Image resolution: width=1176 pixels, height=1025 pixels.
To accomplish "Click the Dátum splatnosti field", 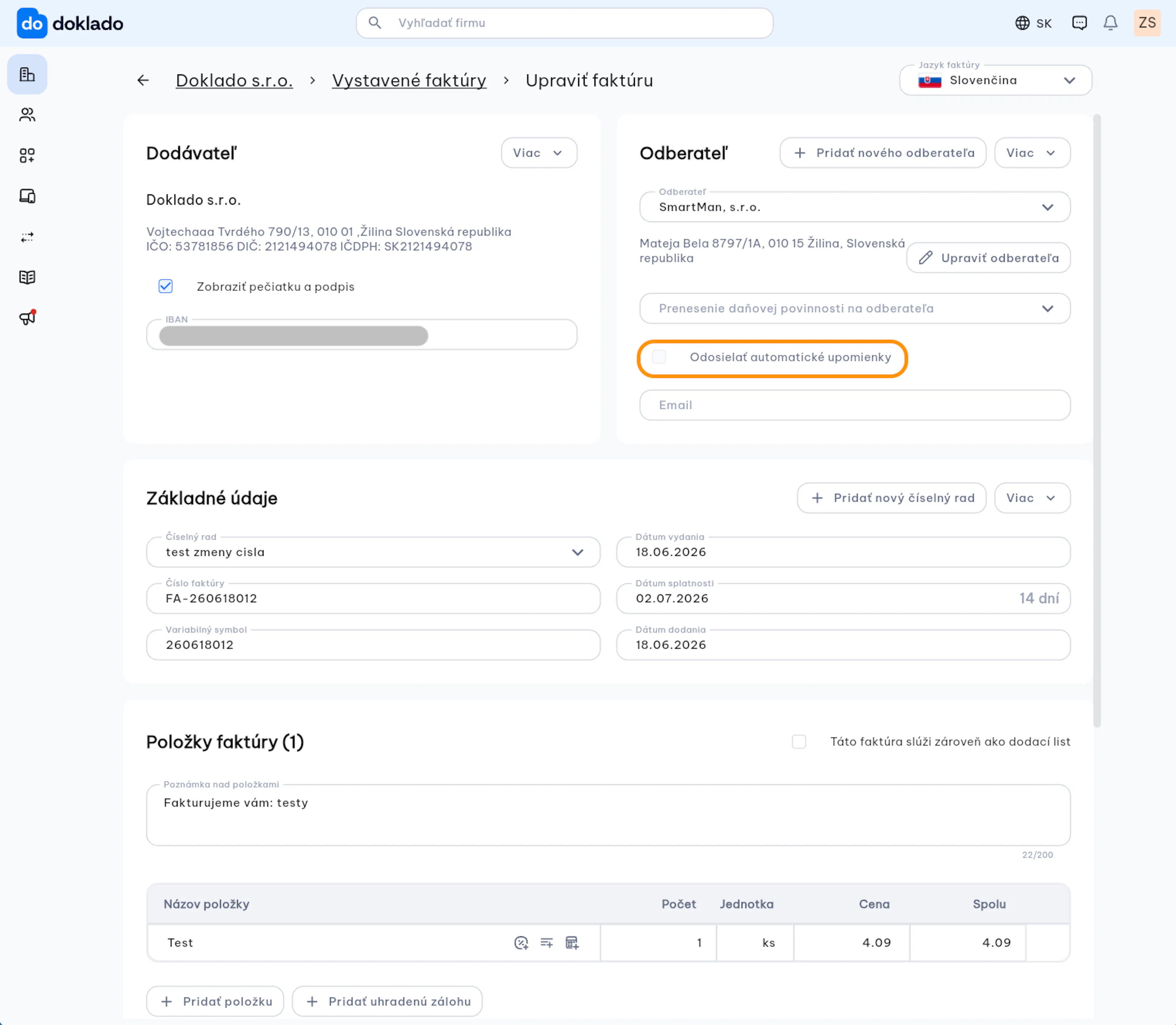I will tap(843, 599).
